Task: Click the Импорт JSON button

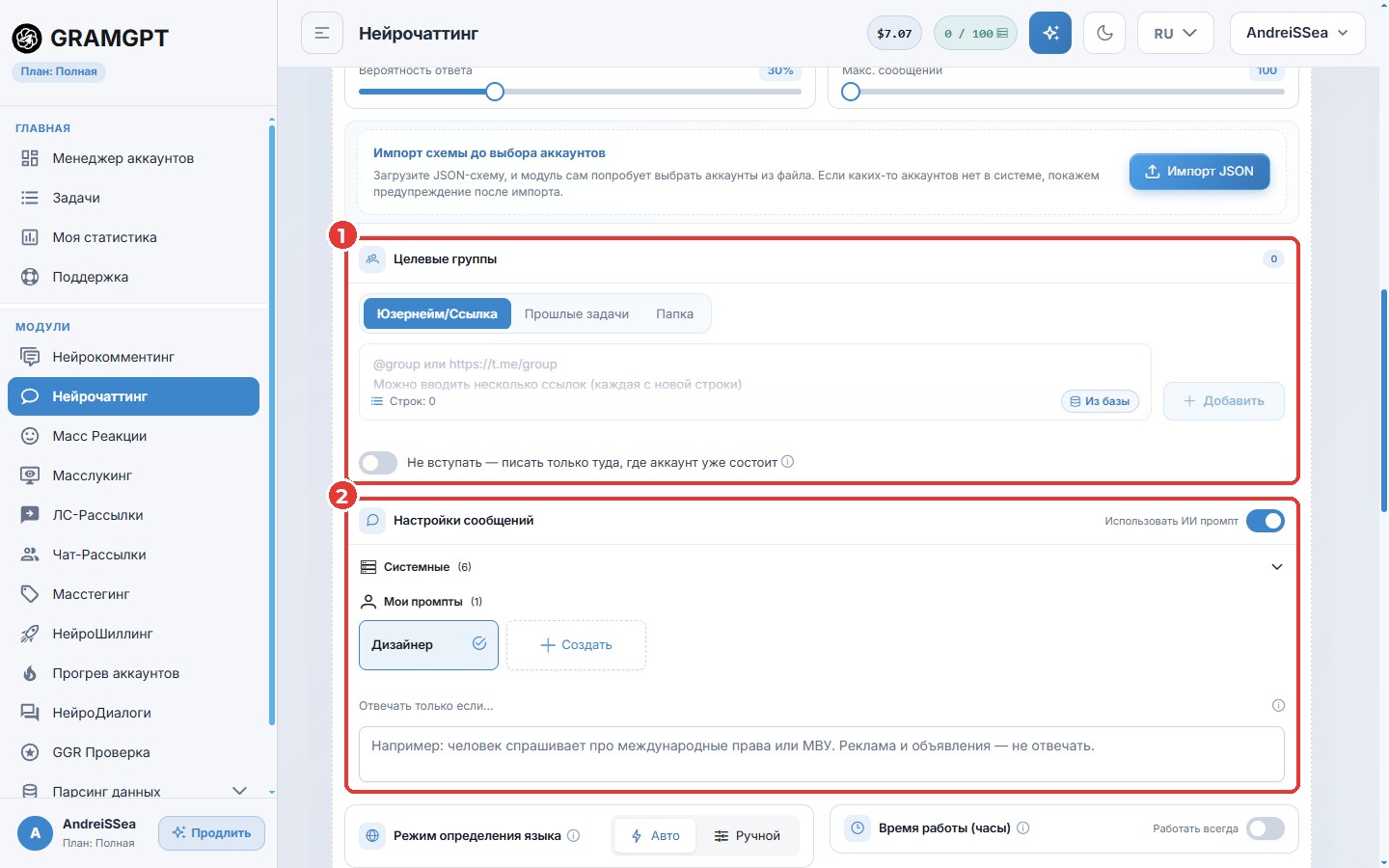Action: pyautogui.click(x=1199, y=172)
